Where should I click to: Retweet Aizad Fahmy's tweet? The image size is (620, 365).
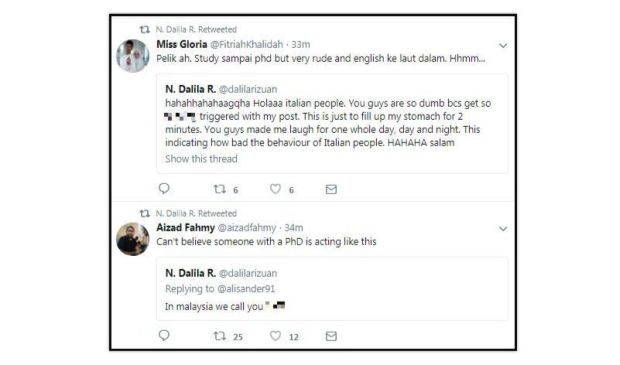[220, 336]
